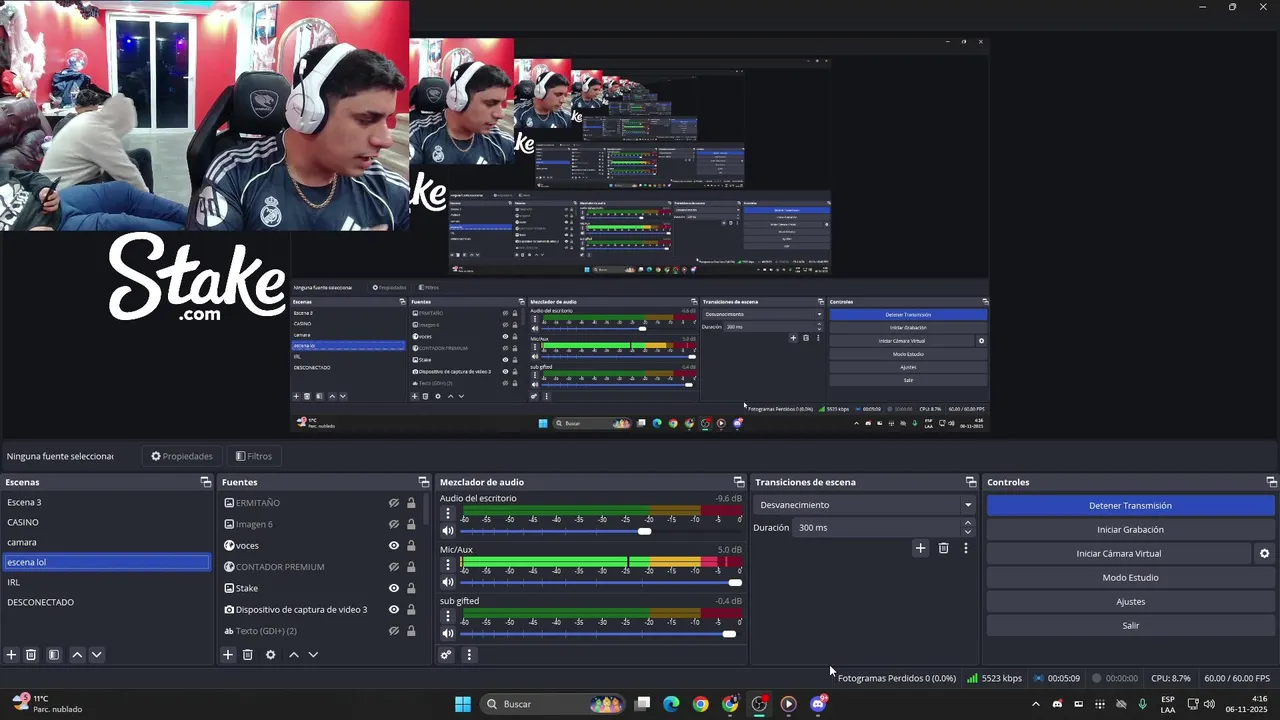Adjust Audio del escritorio volume slider

click(645, 531)
